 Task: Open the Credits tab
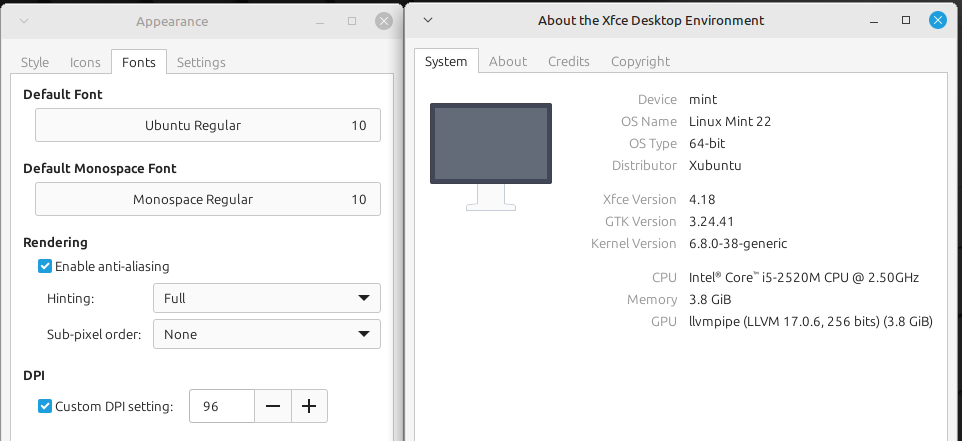point(569,61)
